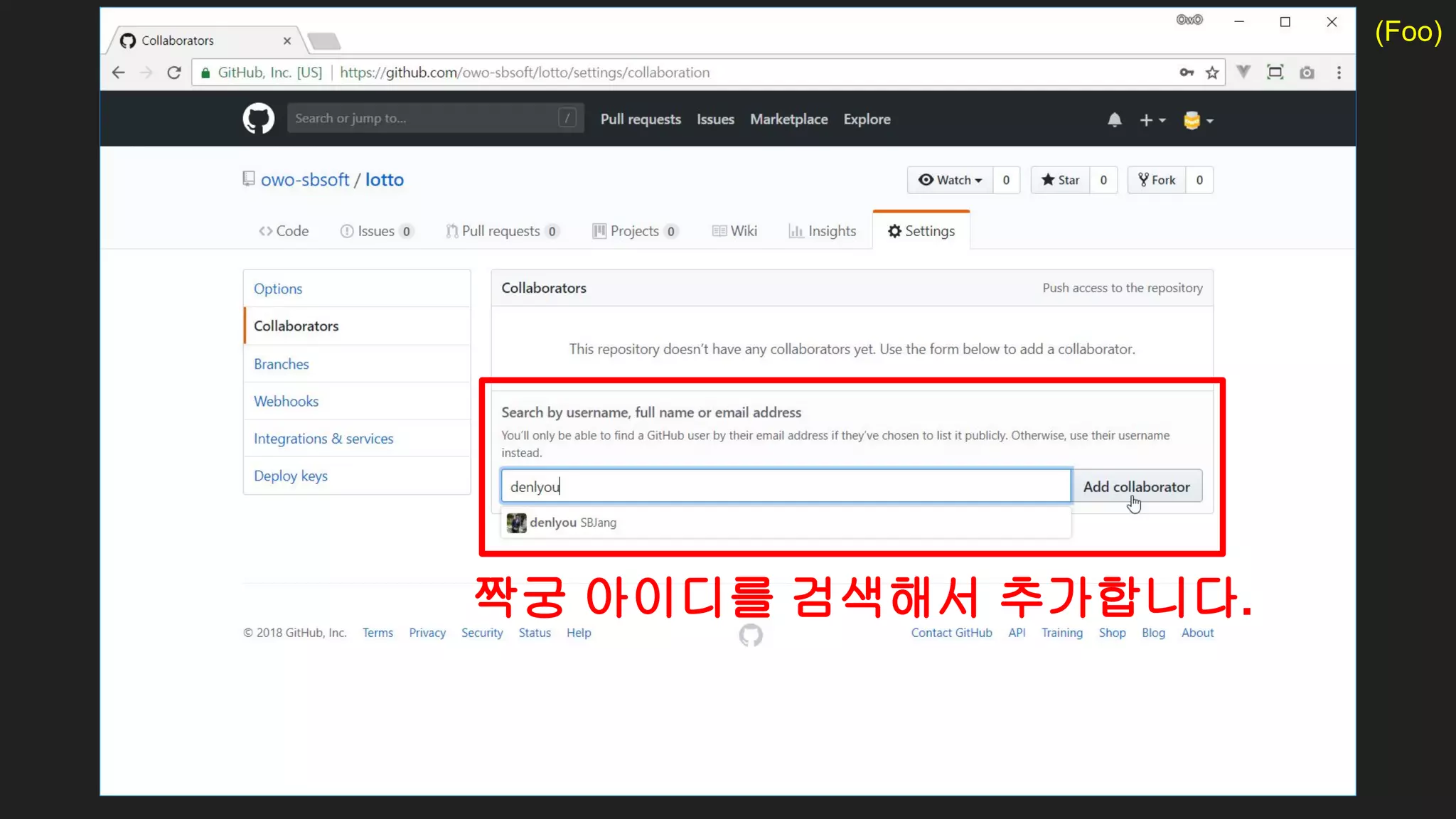1456x819 pixels.
Task: Open the notifications bell
Action: click(x=1114, y=120)
